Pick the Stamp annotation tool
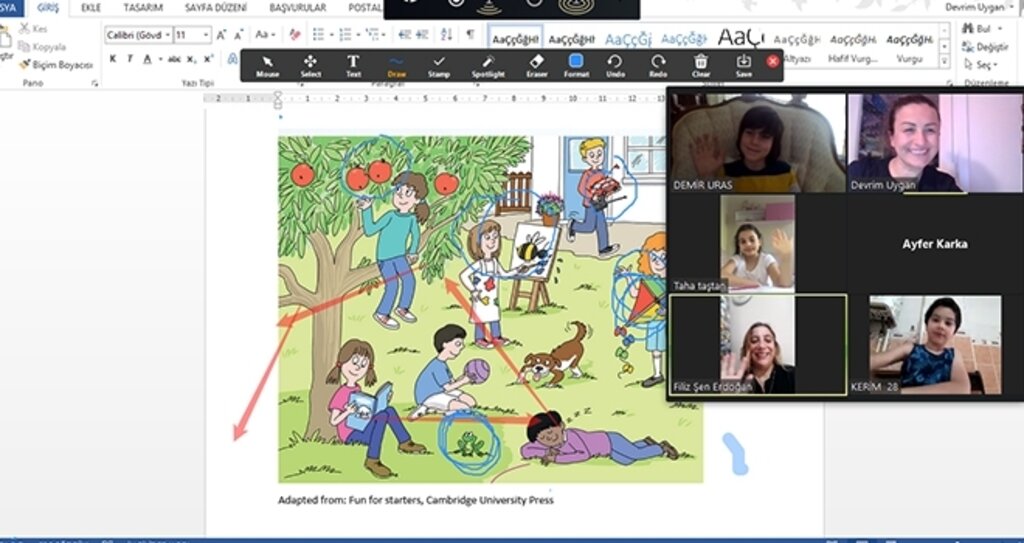 coord(439,65)
